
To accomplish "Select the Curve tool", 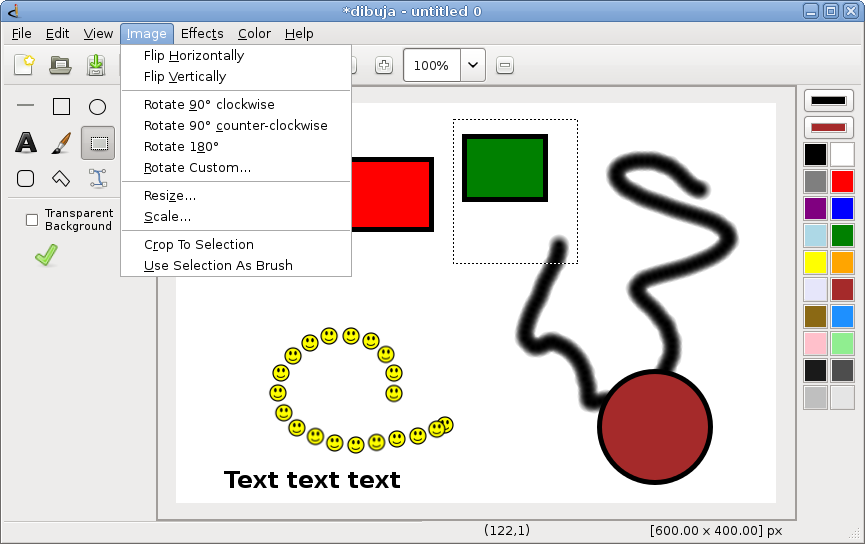I will [98, 178].
